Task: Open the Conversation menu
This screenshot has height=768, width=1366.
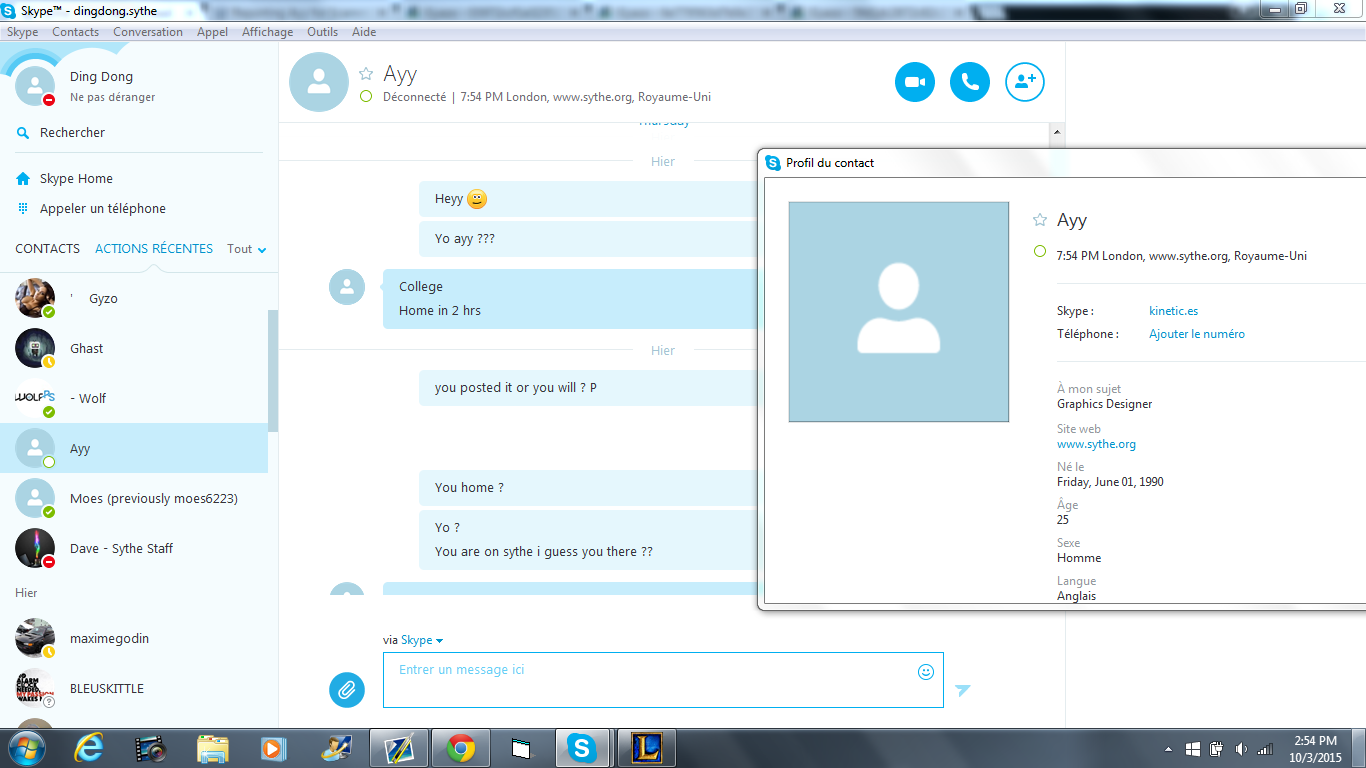Action: click(x=148, y=32)
